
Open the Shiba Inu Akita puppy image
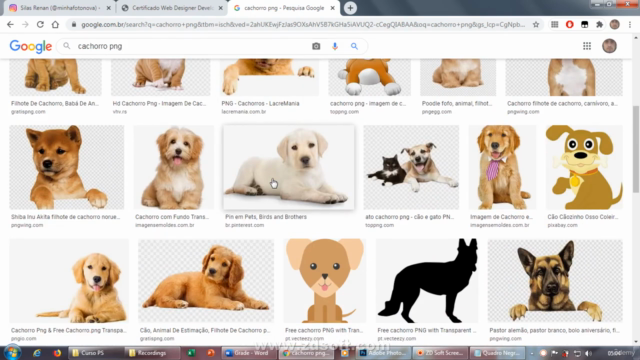click(67, 167)
